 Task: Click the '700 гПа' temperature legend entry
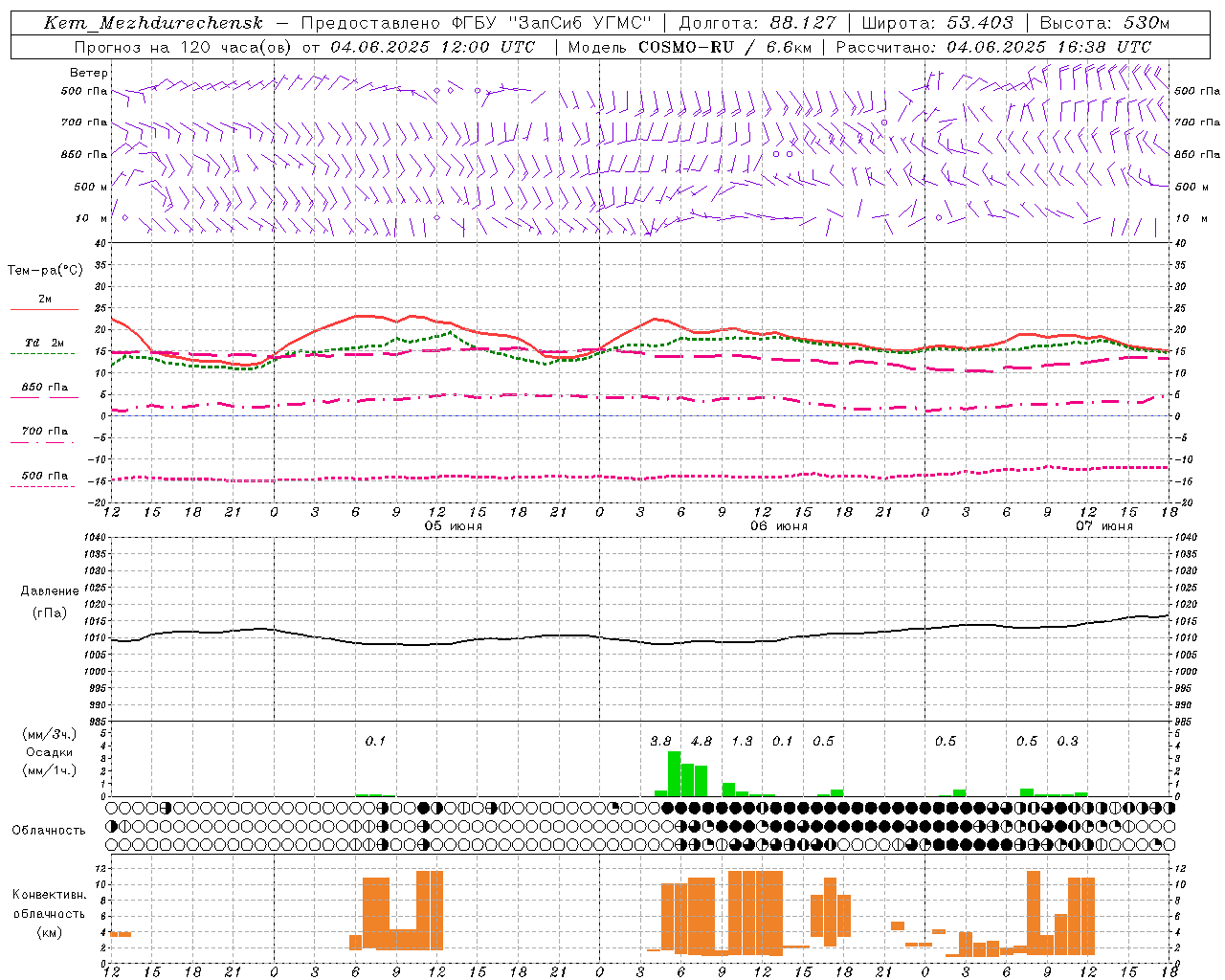point(44,432)
